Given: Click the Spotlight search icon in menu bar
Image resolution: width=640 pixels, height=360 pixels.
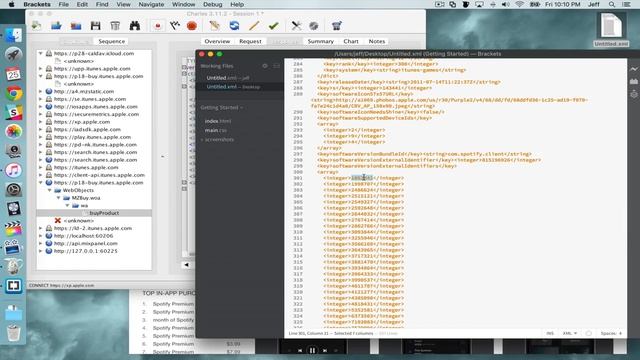Looking at the screenshot, I should coord(612,4).
